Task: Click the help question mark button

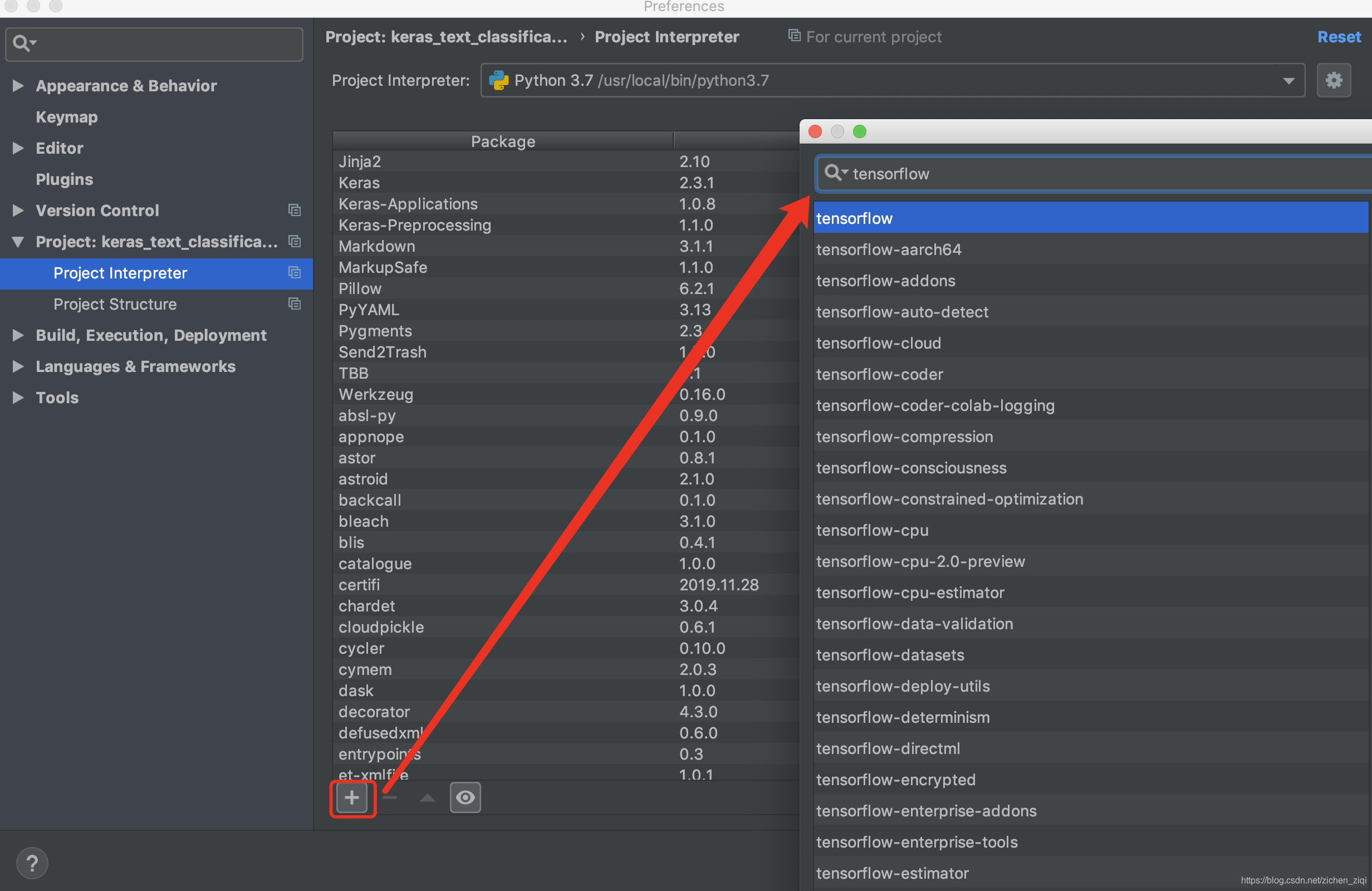Action: pyautogui.click(x=32, y=863)
